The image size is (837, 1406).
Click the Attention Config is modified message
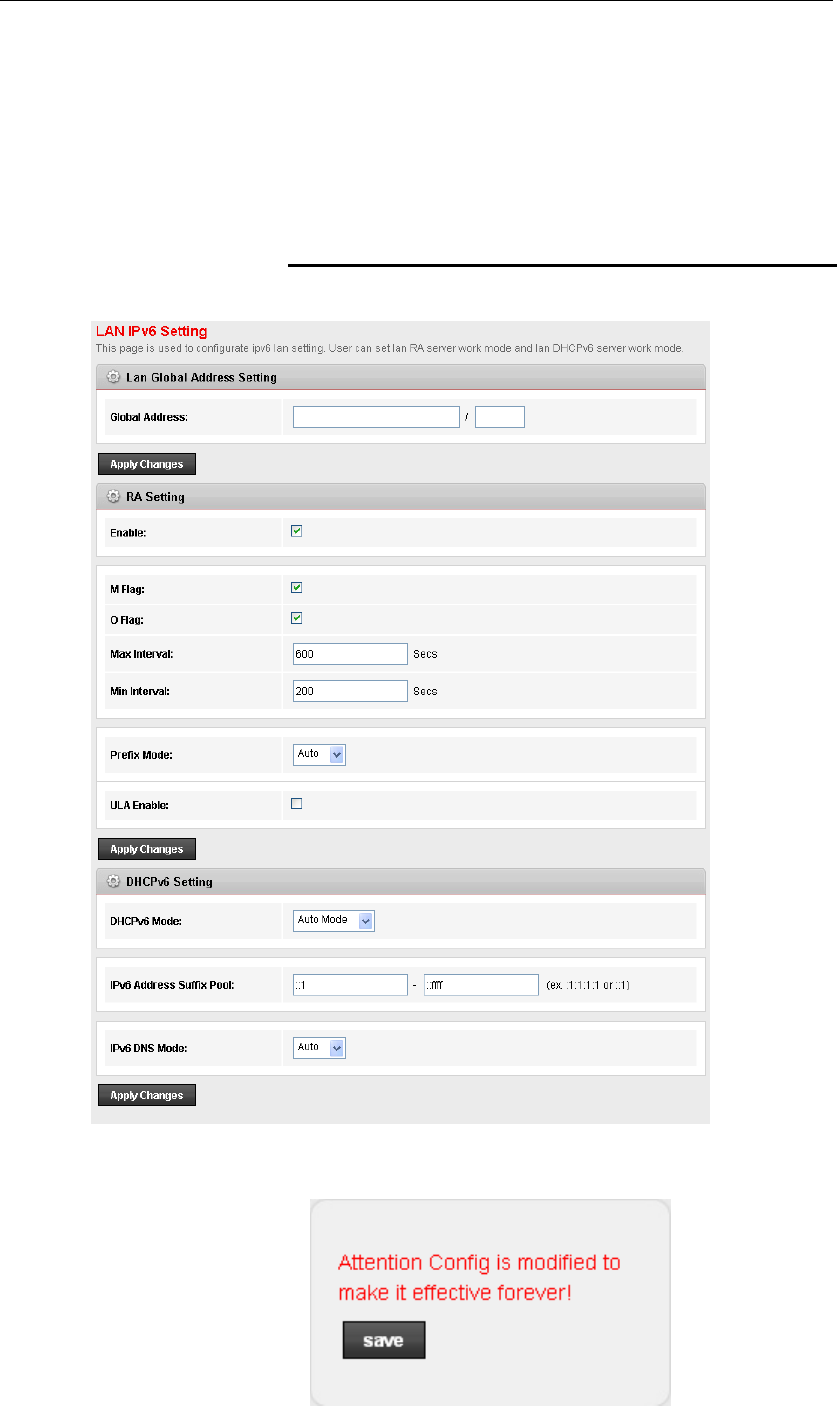point(479,1277)
